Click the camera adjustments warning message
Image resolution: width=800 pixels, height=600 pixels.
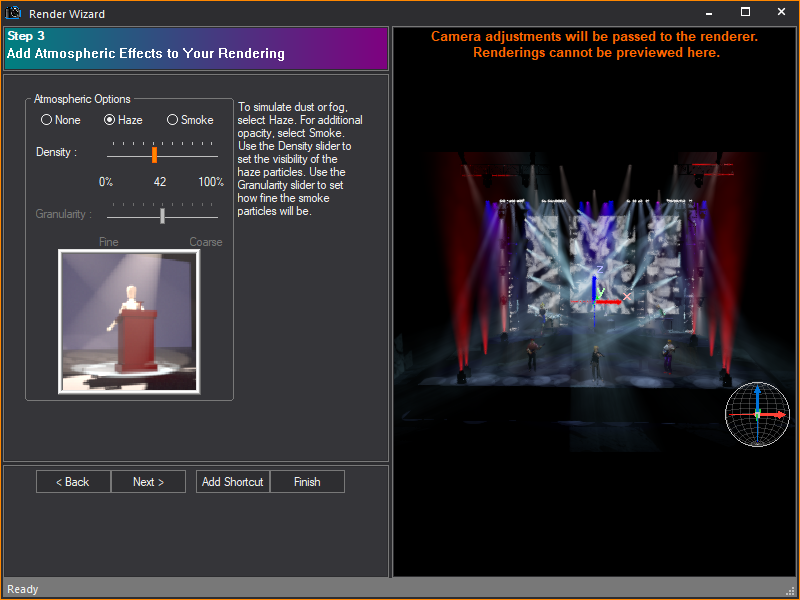(x=597, y=44)
